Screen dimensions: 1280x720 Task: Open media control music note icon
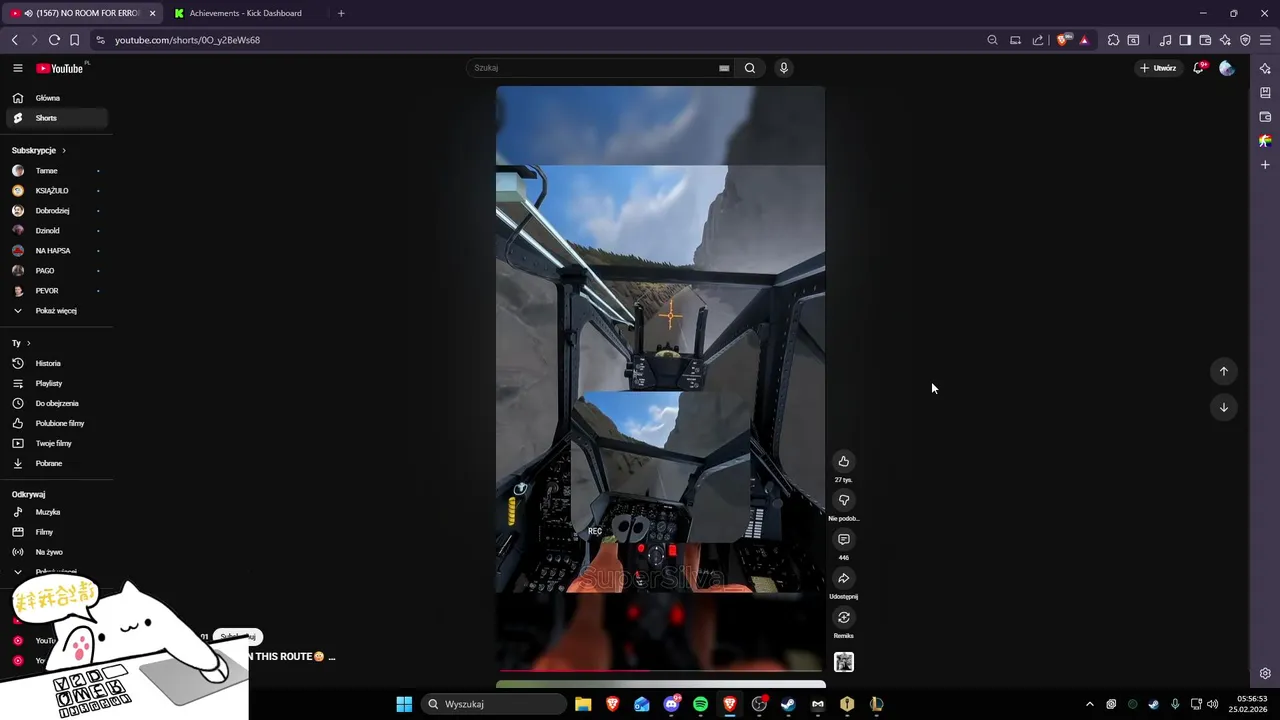point(1165,40)
